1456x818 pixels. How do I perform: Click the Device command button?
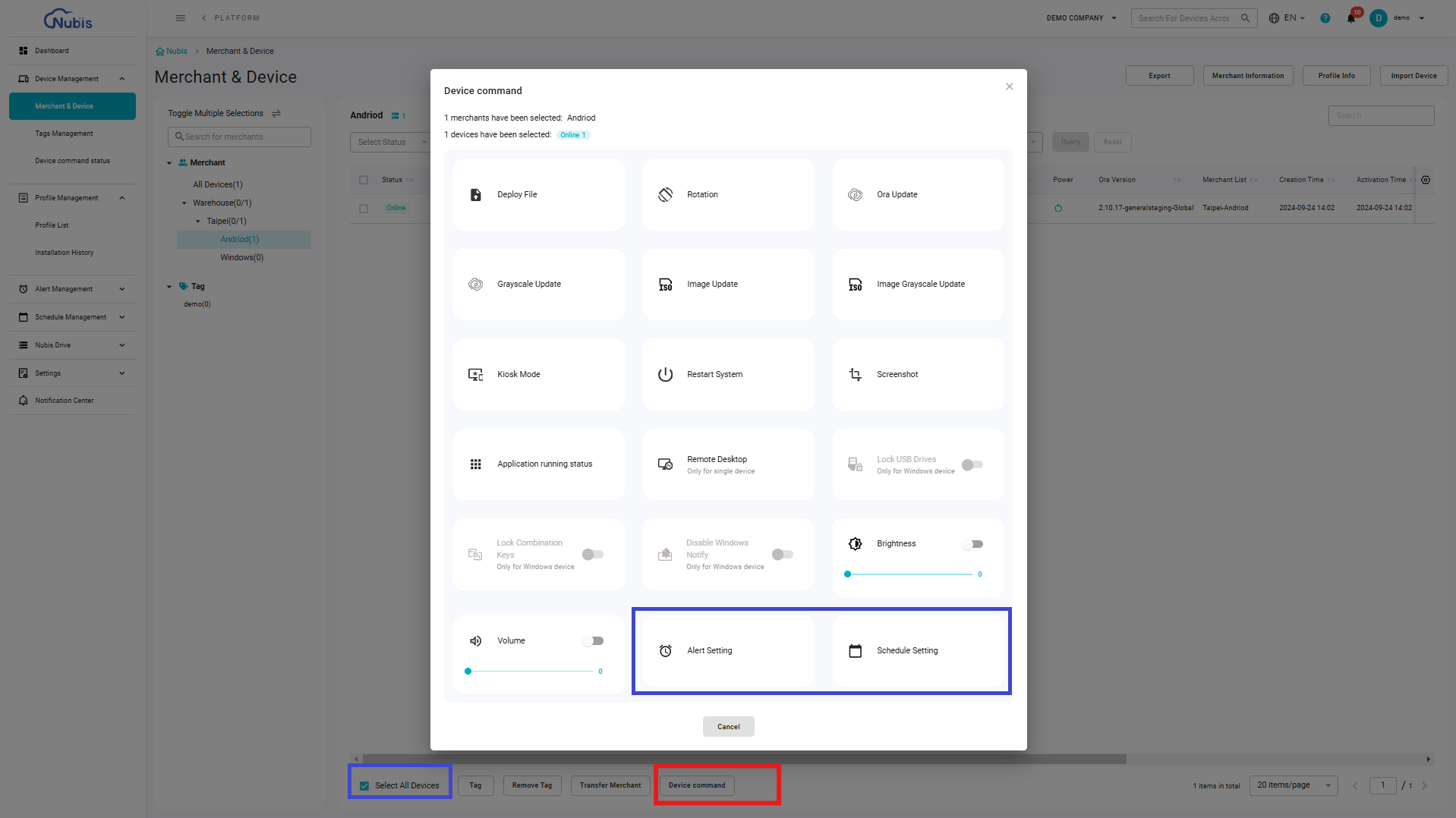697,785
